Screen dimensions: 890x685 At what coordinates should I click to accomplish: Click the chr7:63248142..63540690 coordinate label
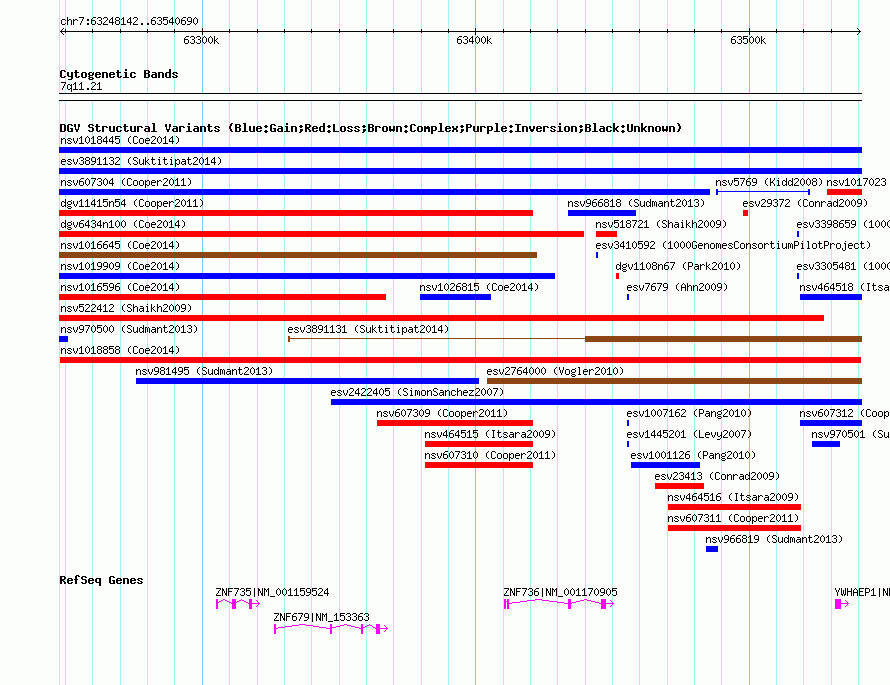tap(129, 21)
